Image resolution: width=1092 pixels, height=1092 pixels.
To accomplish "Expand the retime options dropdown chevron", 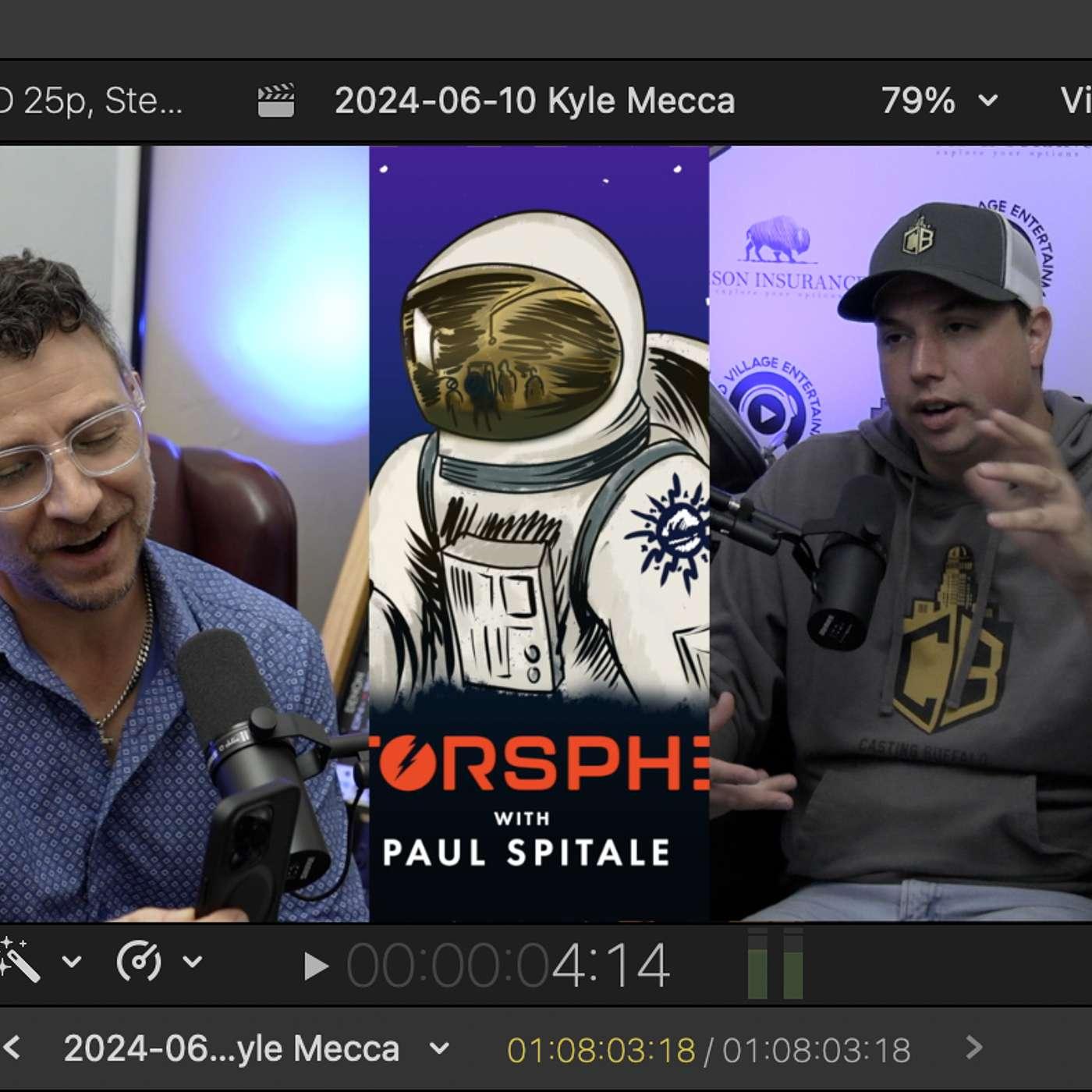I will [193, 961].
